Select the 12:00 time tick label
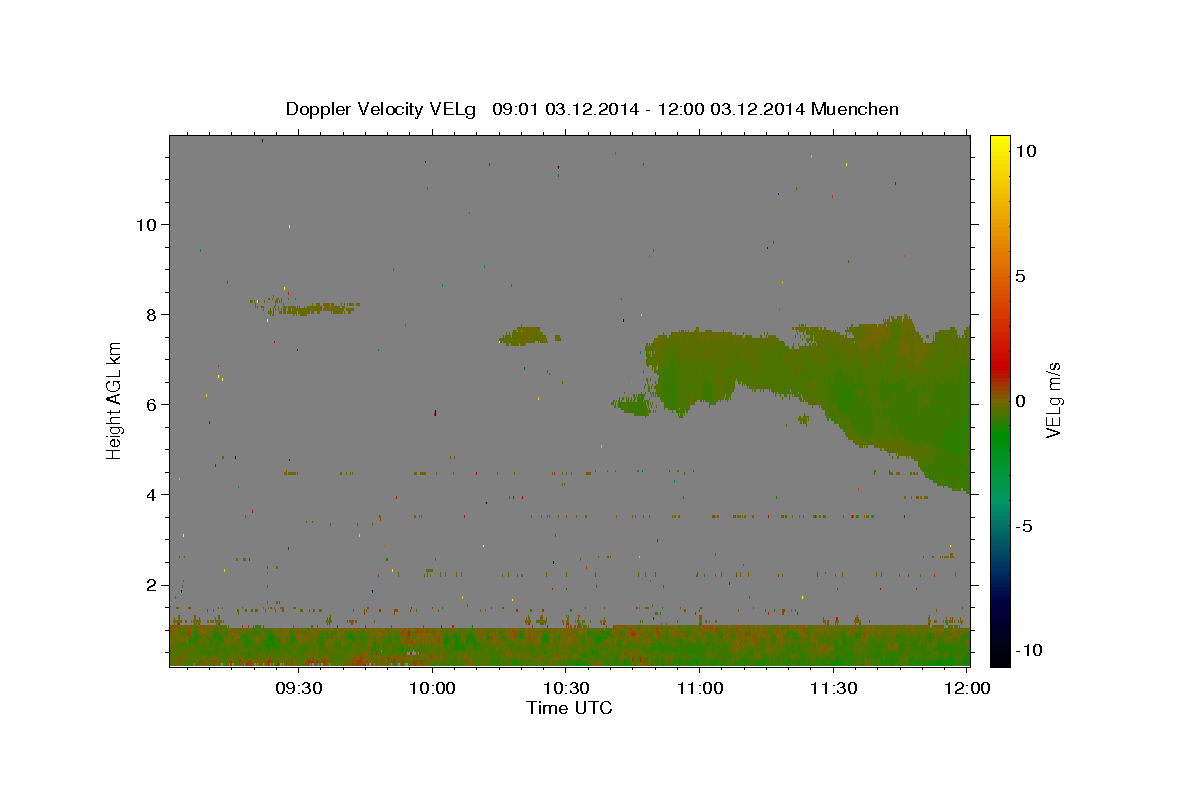Viewport: 1200px width, 800px height. pos(967,688)
